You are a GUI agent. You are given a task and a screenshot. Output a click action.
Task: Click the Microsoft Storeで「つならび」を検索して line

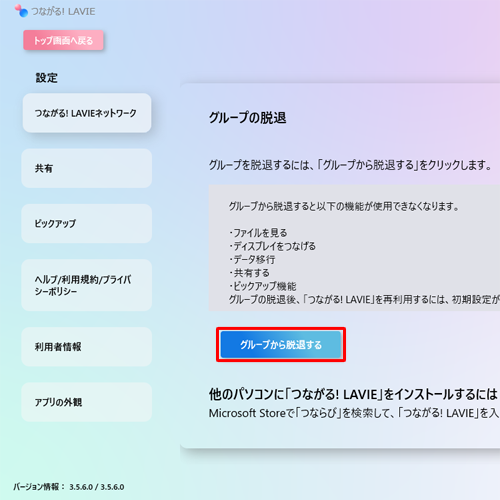[x=354, y=413]
